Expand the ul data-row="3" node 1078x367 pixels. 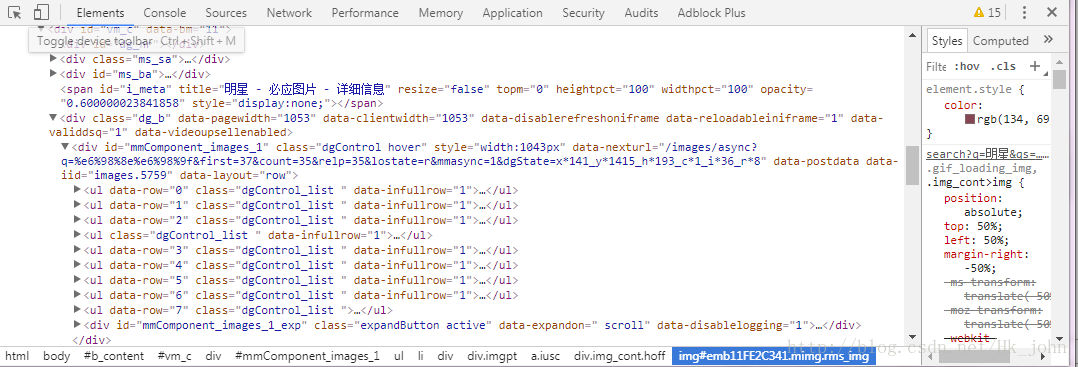coord(77,250)
